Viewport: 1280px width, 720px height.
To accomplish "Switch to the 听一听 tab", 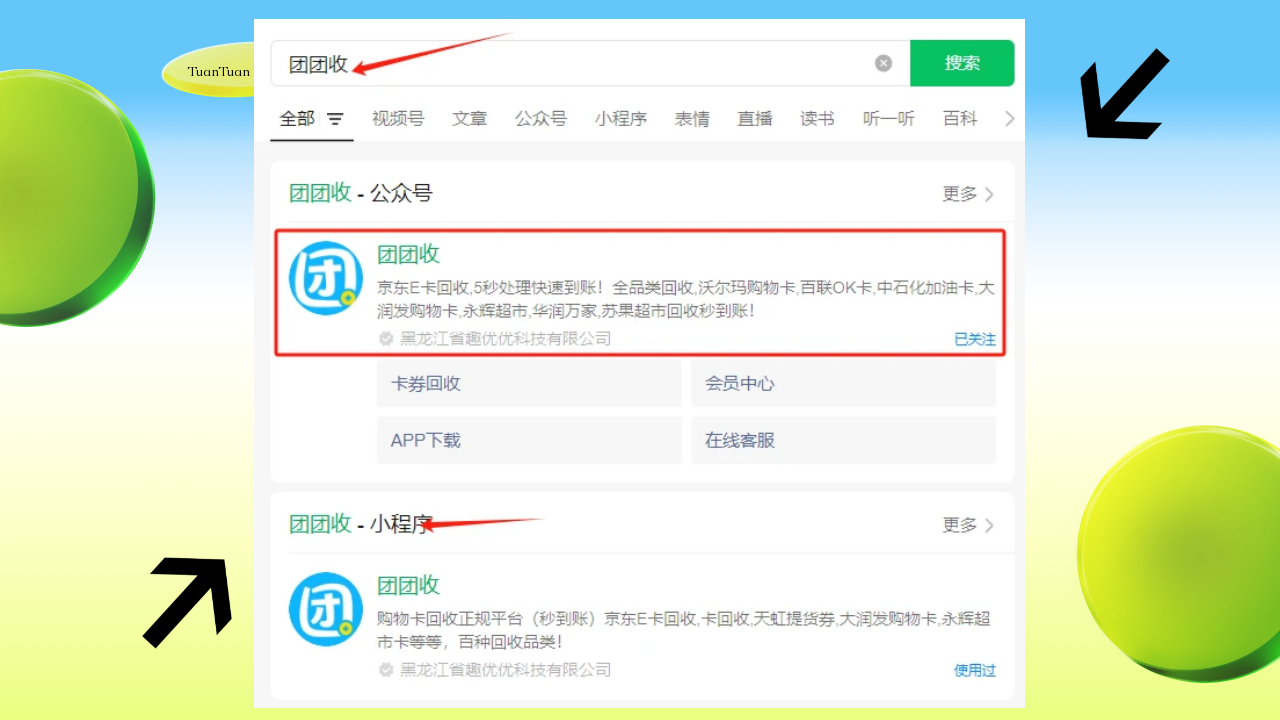I will 889,118.
